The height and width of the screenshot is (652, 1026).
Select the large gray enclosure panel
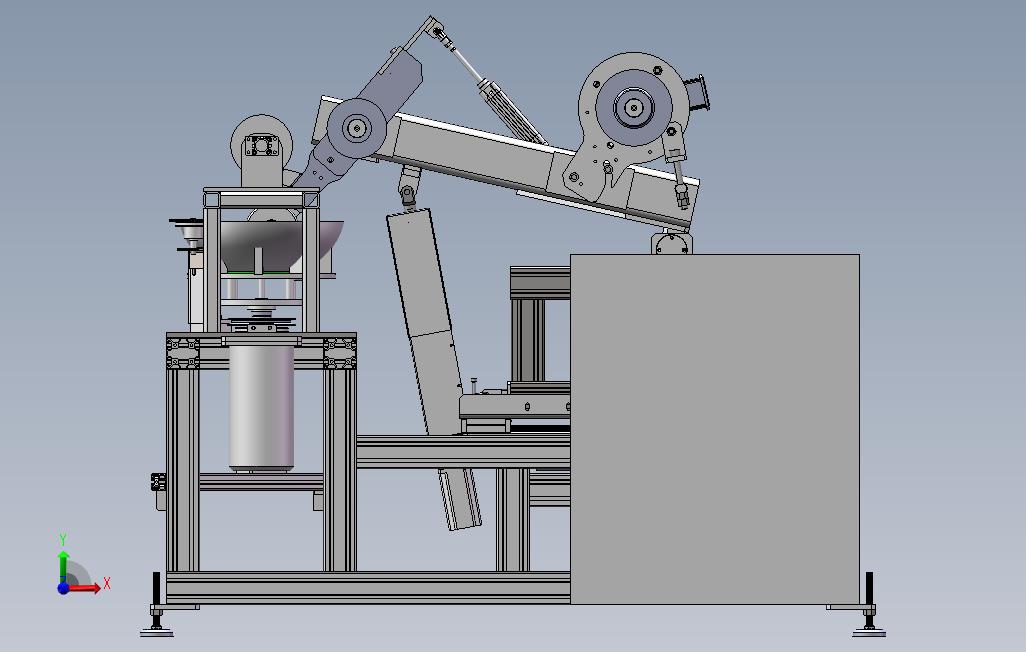click(715, 429)
